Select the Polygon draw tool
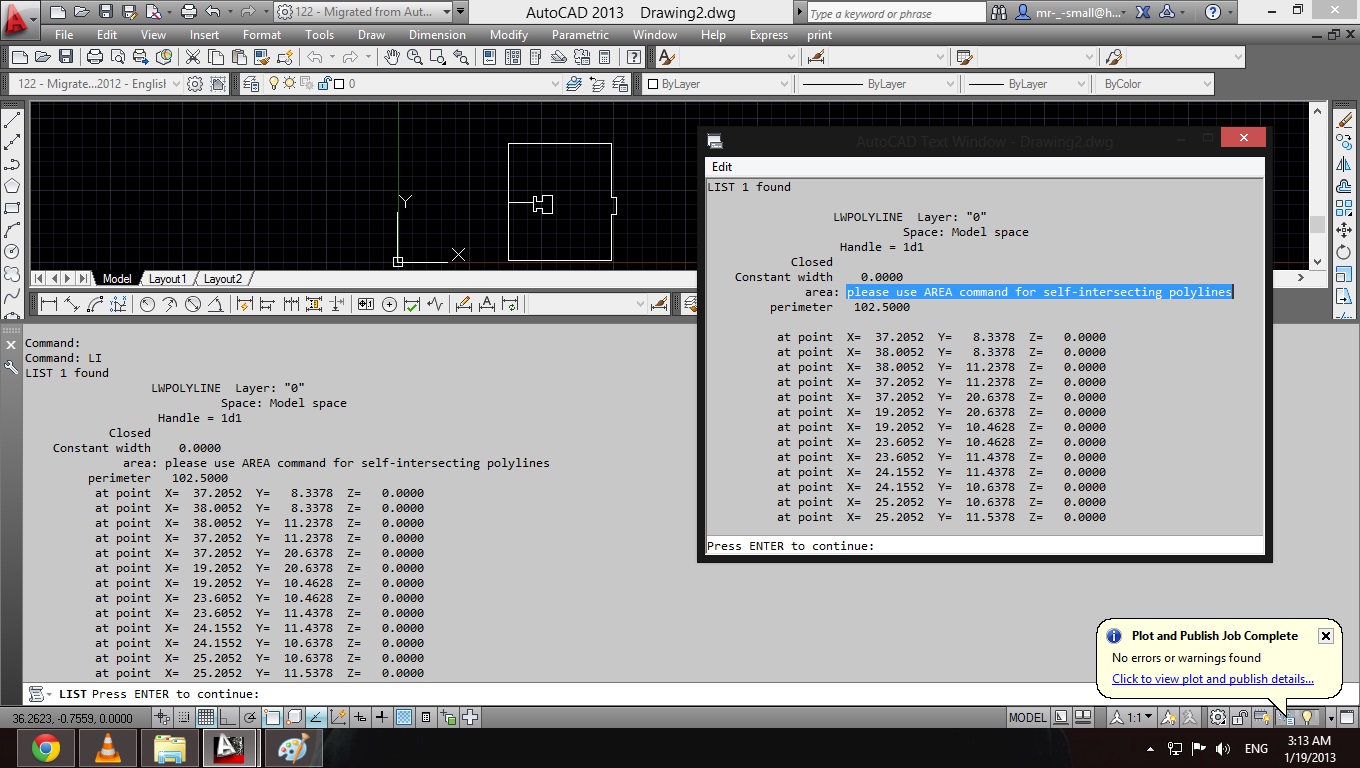1360x768 pixels. (13, 186)
